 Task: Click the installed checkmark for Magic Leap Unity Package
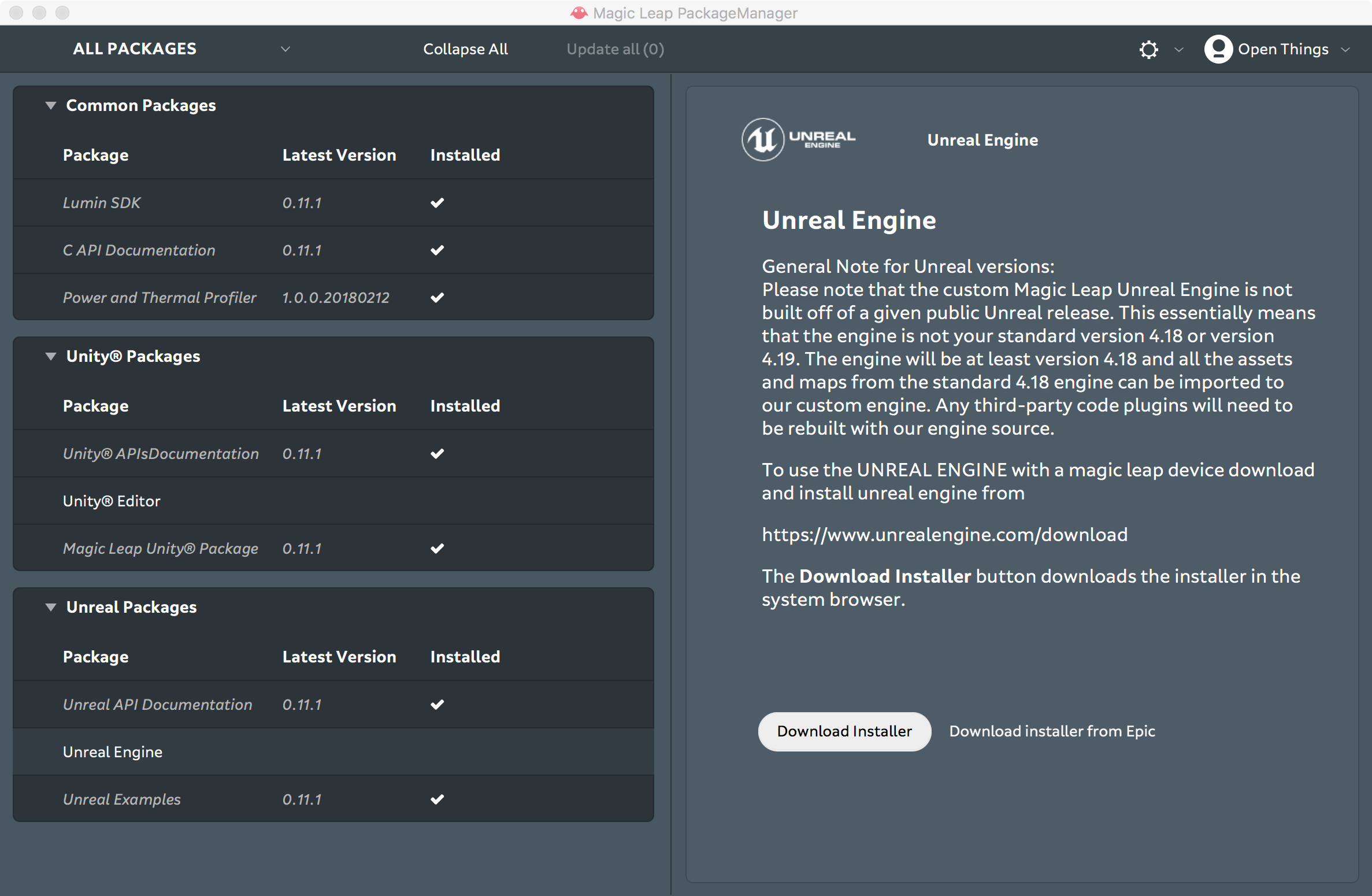pyautogui.click(x=437, y=548)
